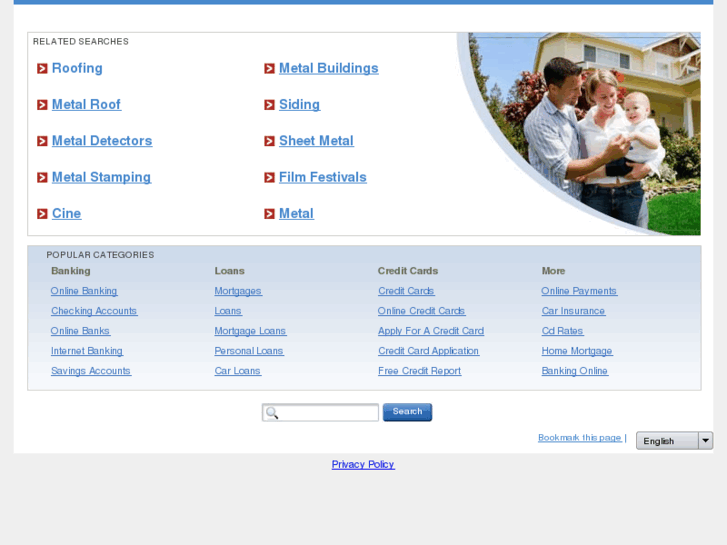Click the RELATED SEARCHES label
Image resolution: width=727 pixels, height=545 pixels.
tap(81, 41)
